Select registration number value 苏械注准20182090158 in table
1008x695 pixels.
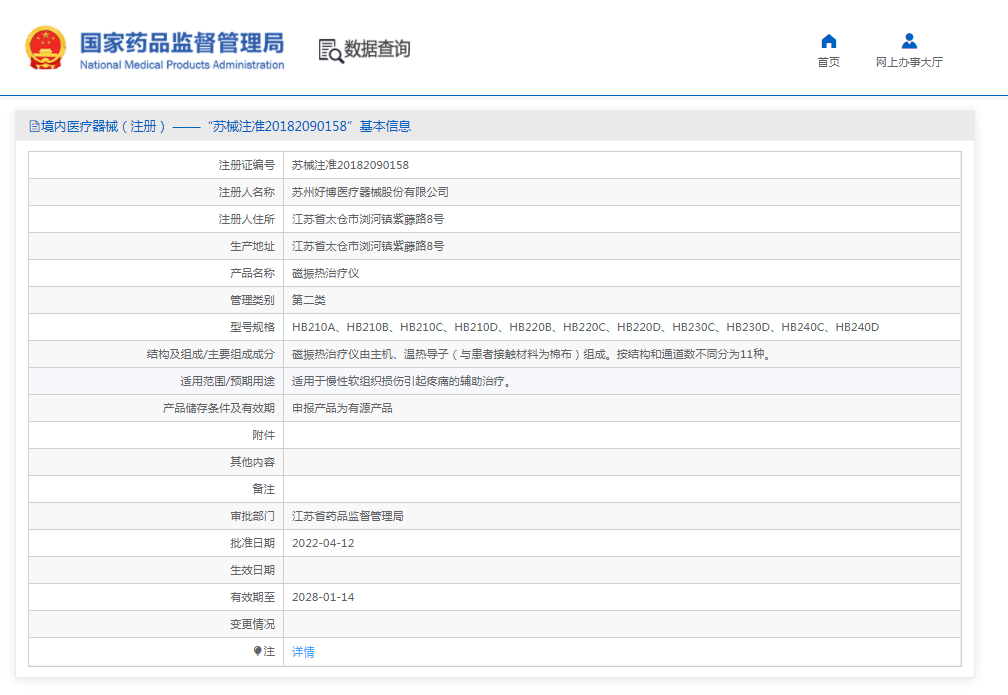(350, 165)
